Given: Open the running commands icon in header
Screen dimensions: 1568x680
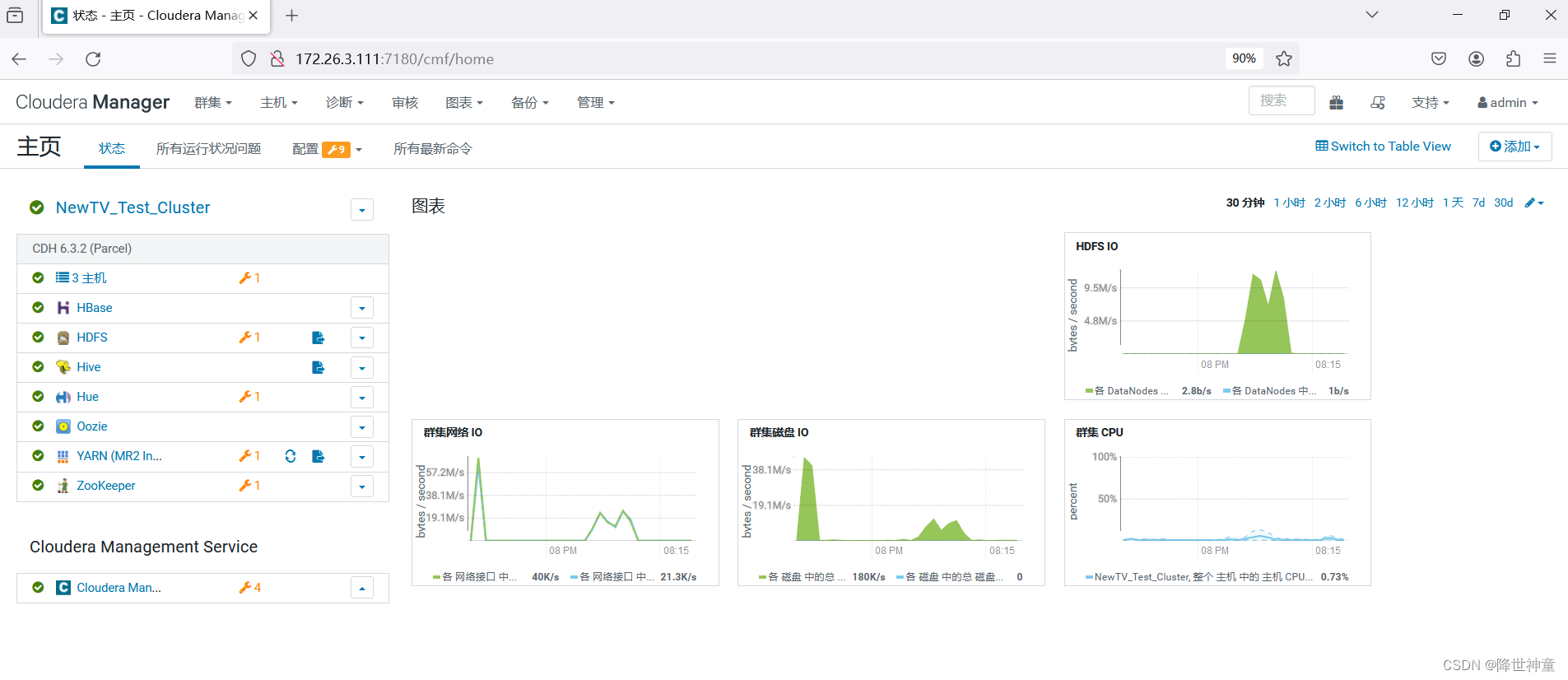Looking at the screenshot, I should click(1378, 103).
